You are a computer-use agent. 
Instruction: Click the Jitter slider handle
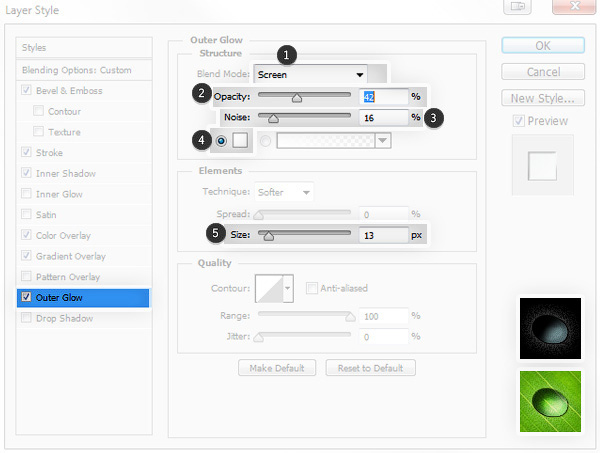click(259, 337)
